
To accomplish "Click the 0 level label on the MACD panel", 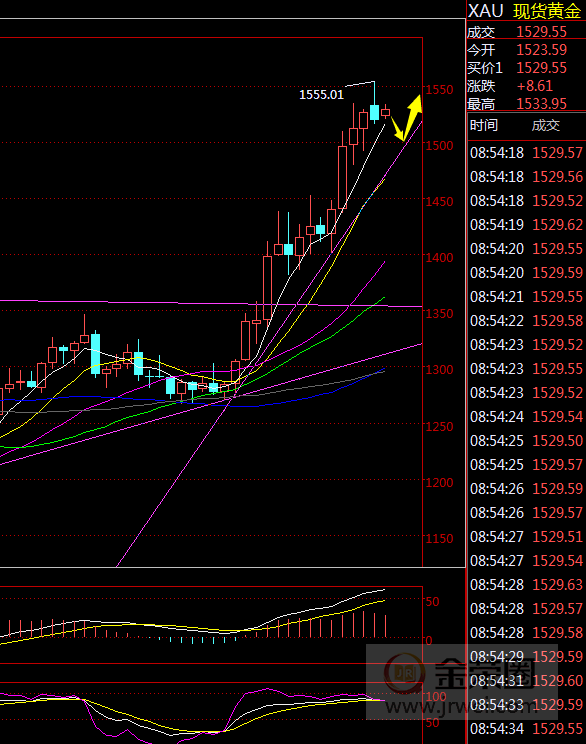I will [x=429, y=641].
